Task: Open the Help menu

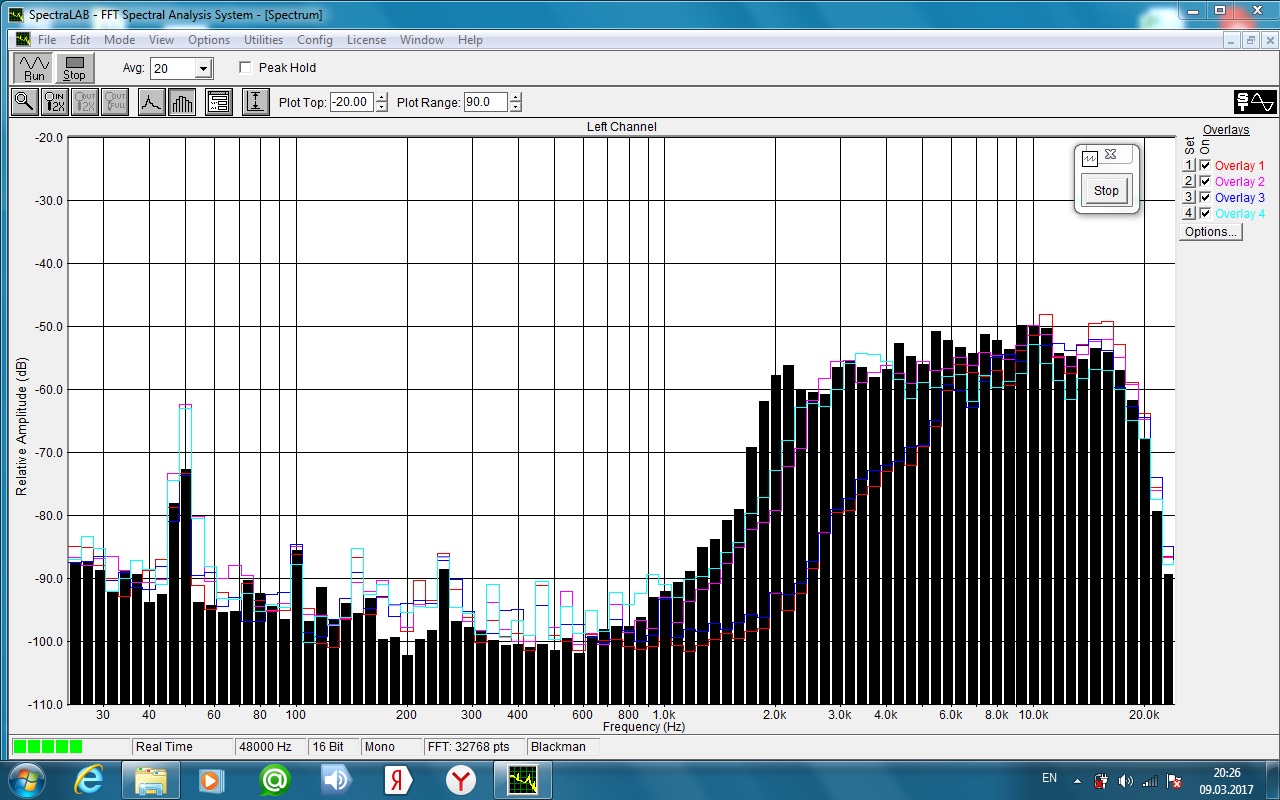Action: pos(470,40)
